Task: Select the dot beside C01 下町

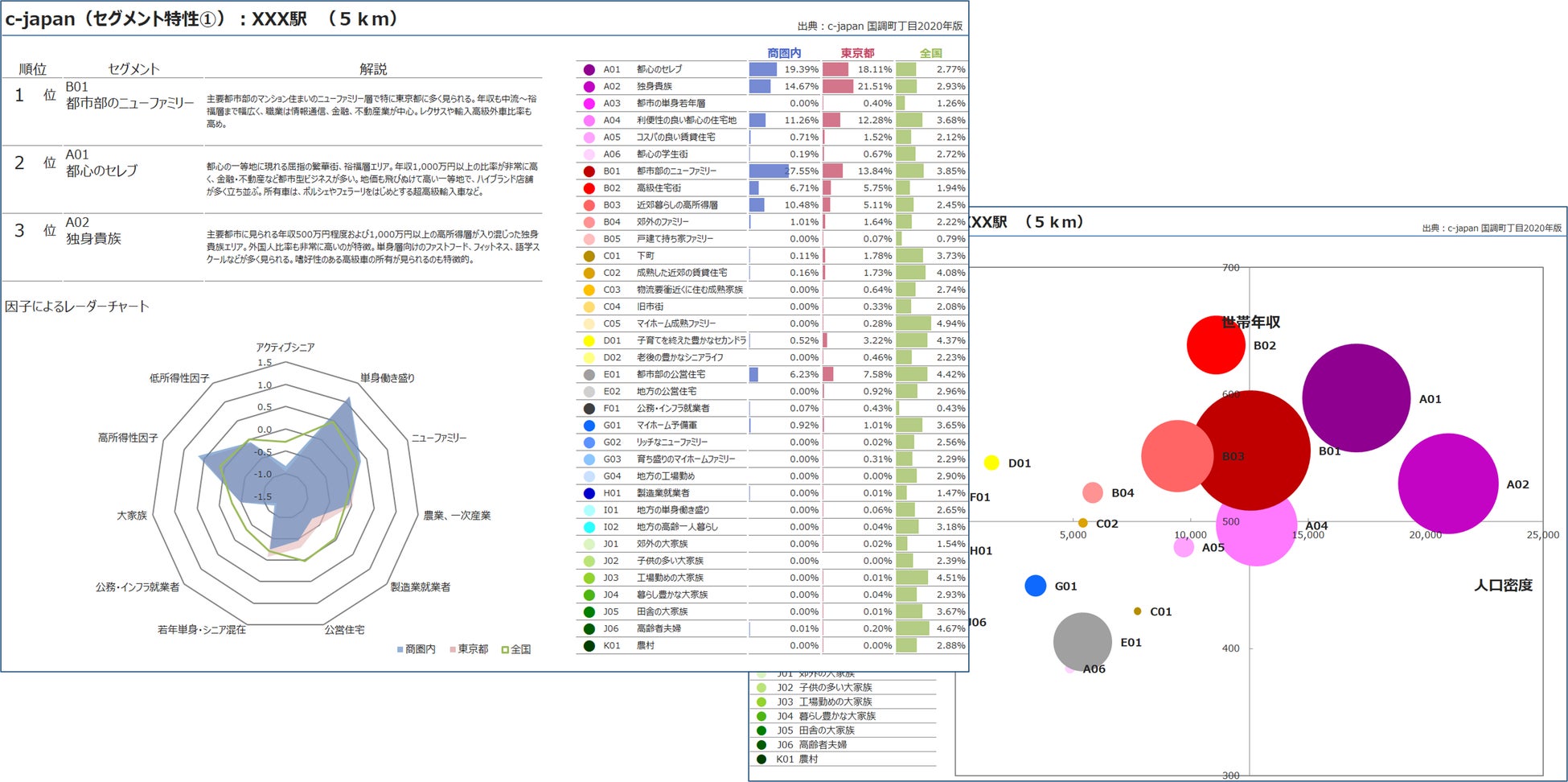Action: coord(589,256)
